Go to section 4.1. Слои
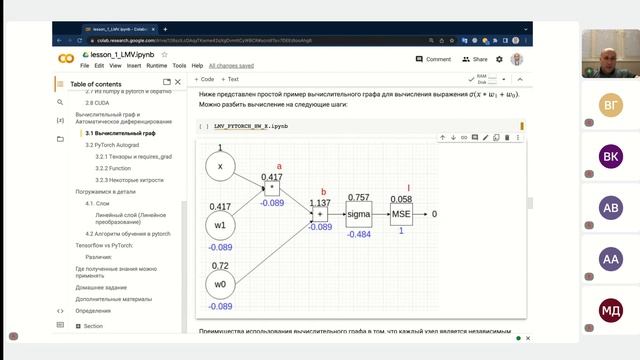This screenshot has height=360, width=640. [x=97, y=203]
